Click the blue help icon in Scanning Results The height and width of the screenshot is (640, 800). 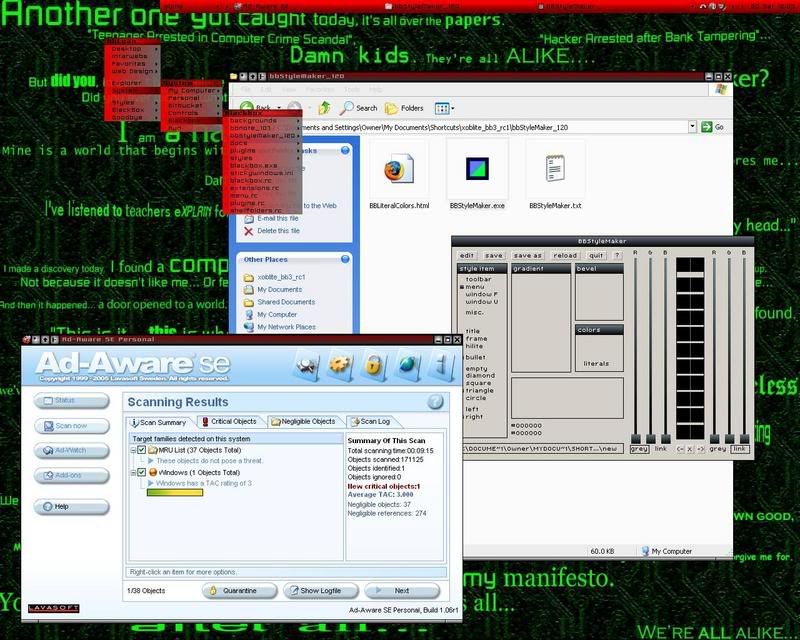(x=435, y=402)
